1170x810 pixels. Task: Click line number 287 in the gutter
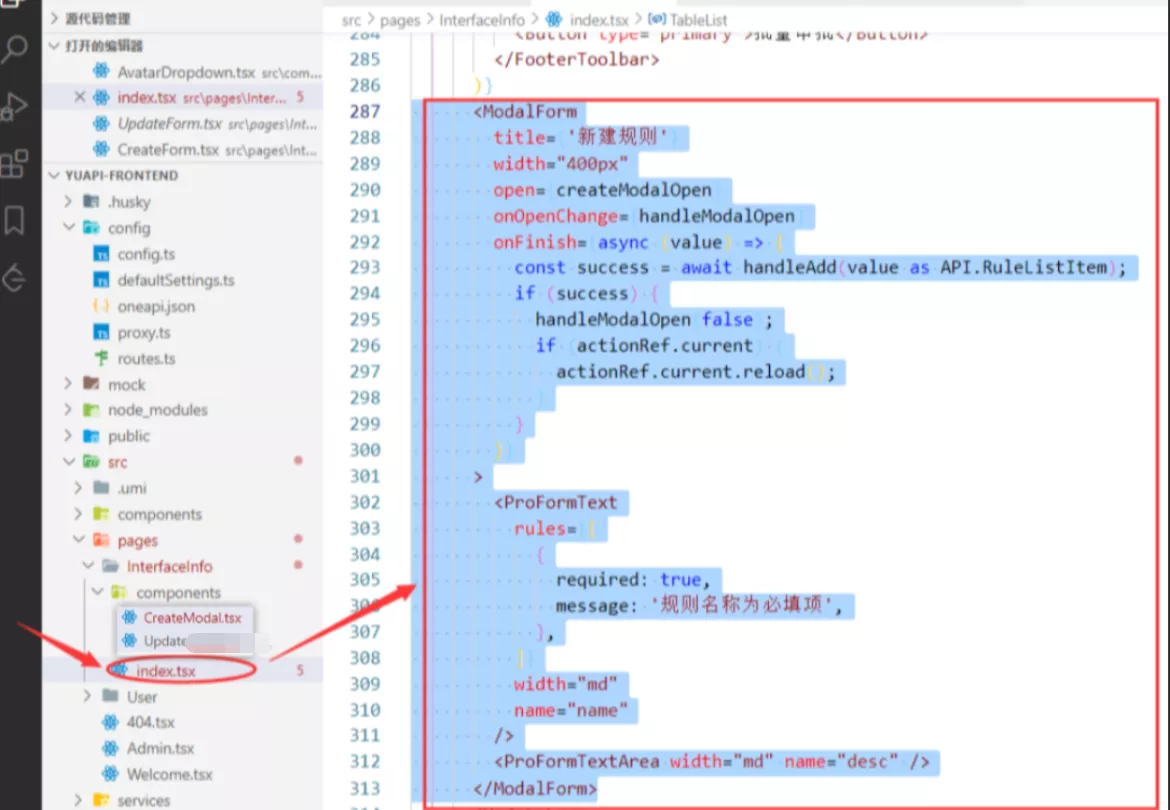[x=365, y=111]
